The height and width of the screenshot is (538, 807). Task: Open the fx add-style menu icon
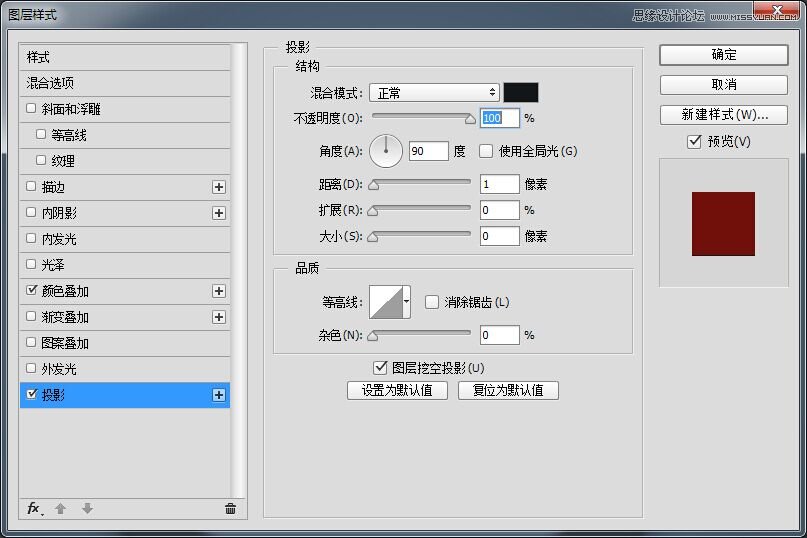(34, 509)
